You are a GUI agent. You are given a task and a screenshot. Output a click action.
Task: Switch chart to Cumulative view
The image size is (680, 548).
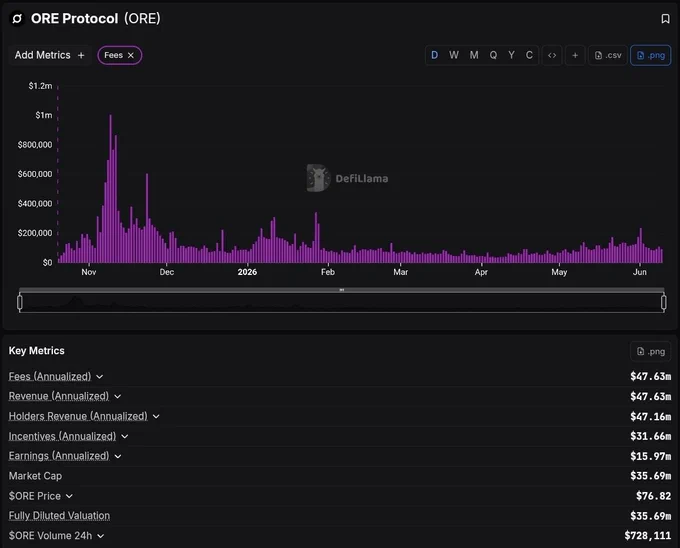pos(529,55)
